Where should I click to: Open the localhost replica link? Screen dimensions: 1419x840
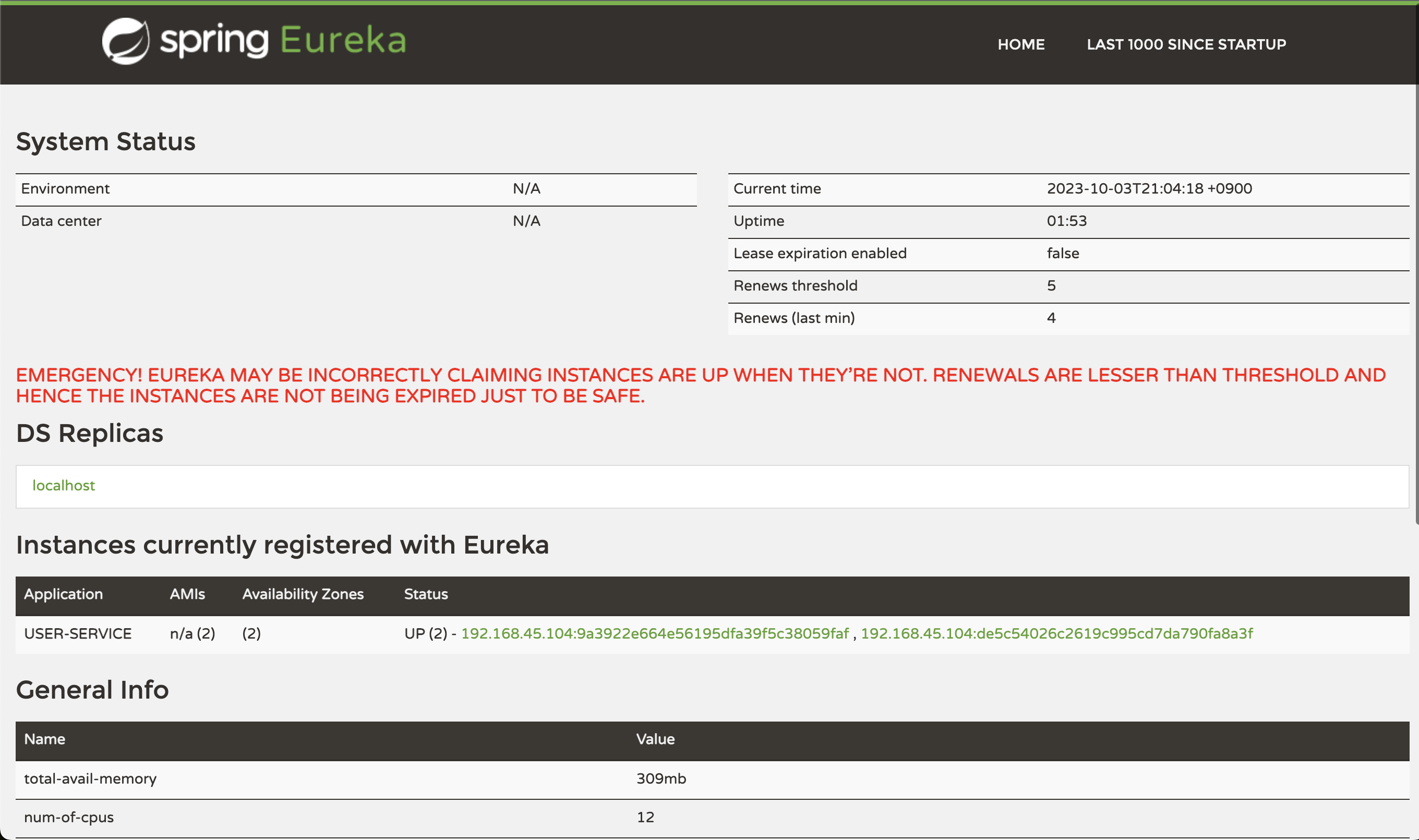click(x=64, y=485)
